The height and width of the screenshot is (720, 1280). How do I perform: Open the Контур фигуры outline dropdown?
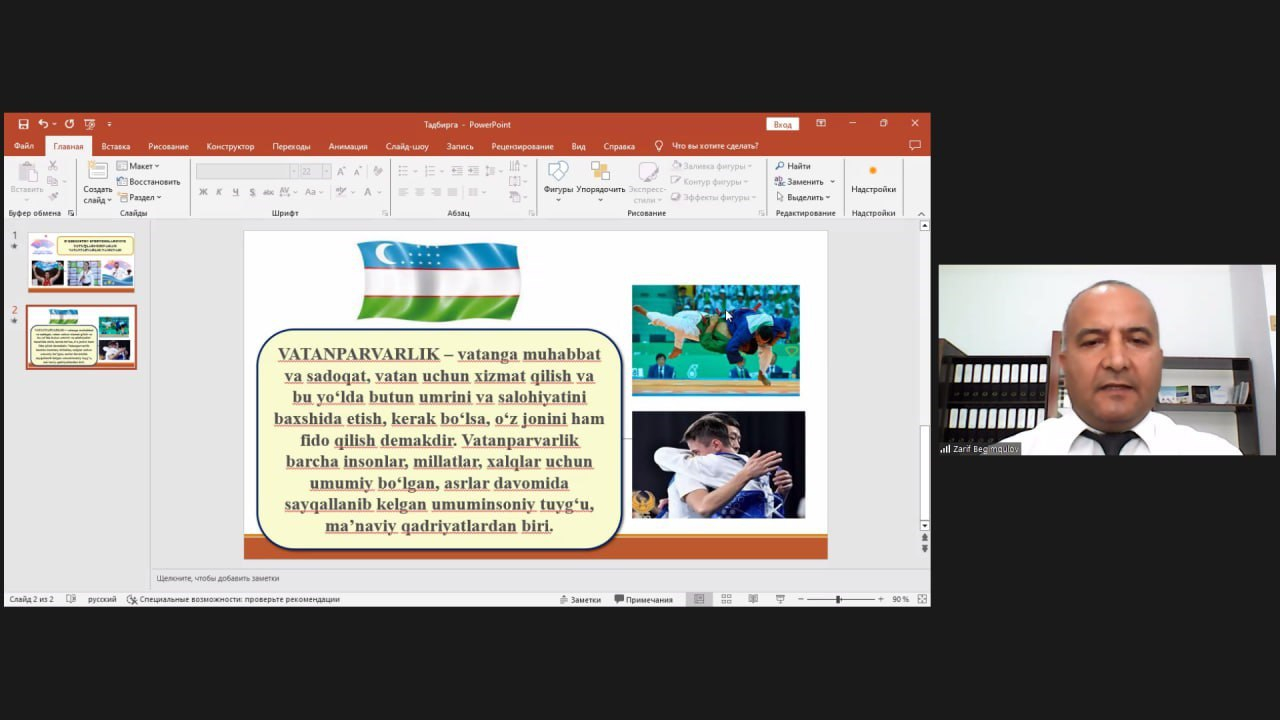click(x=709, y=182)
